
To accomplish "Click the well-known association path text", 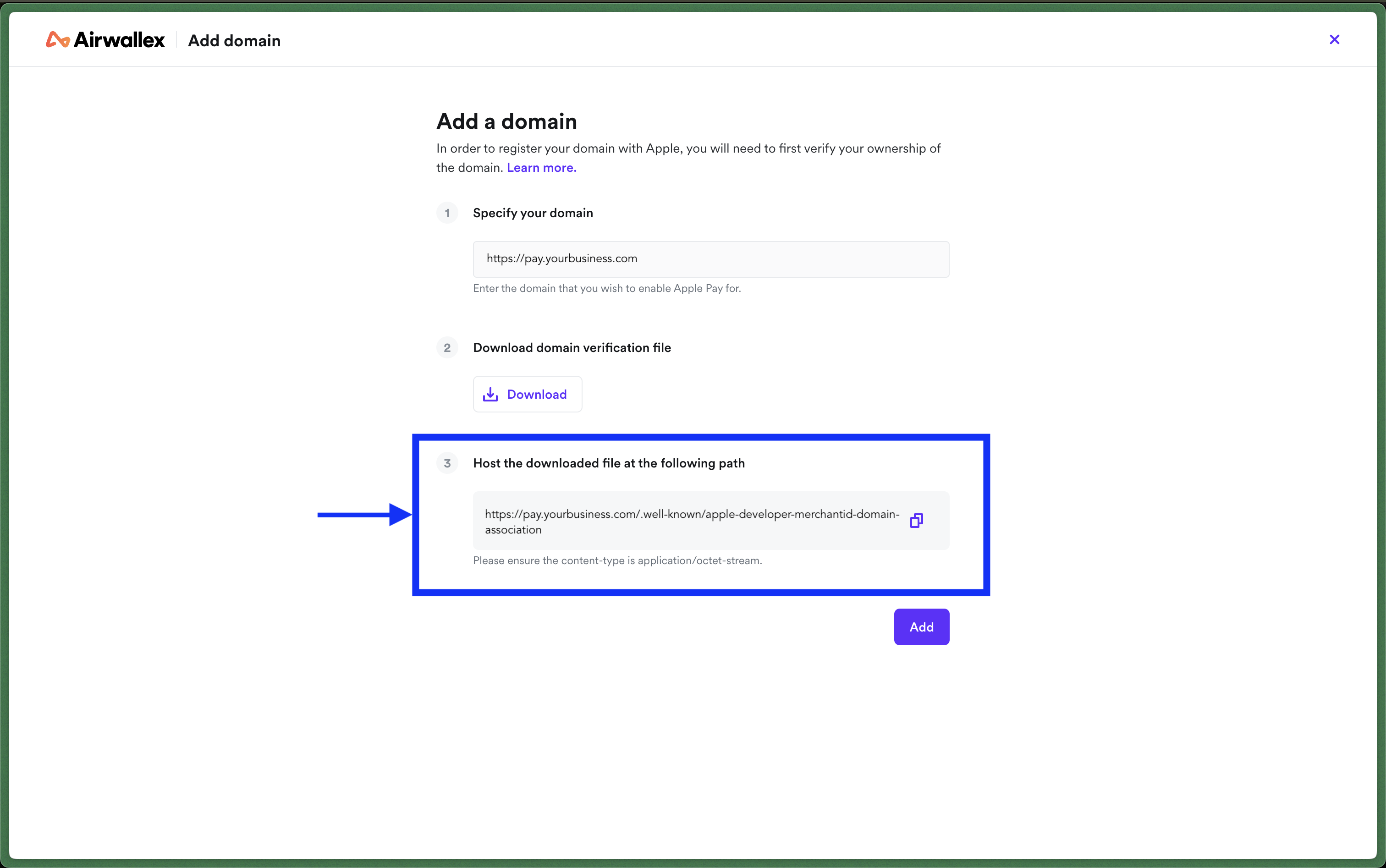I will coord(692,521).
